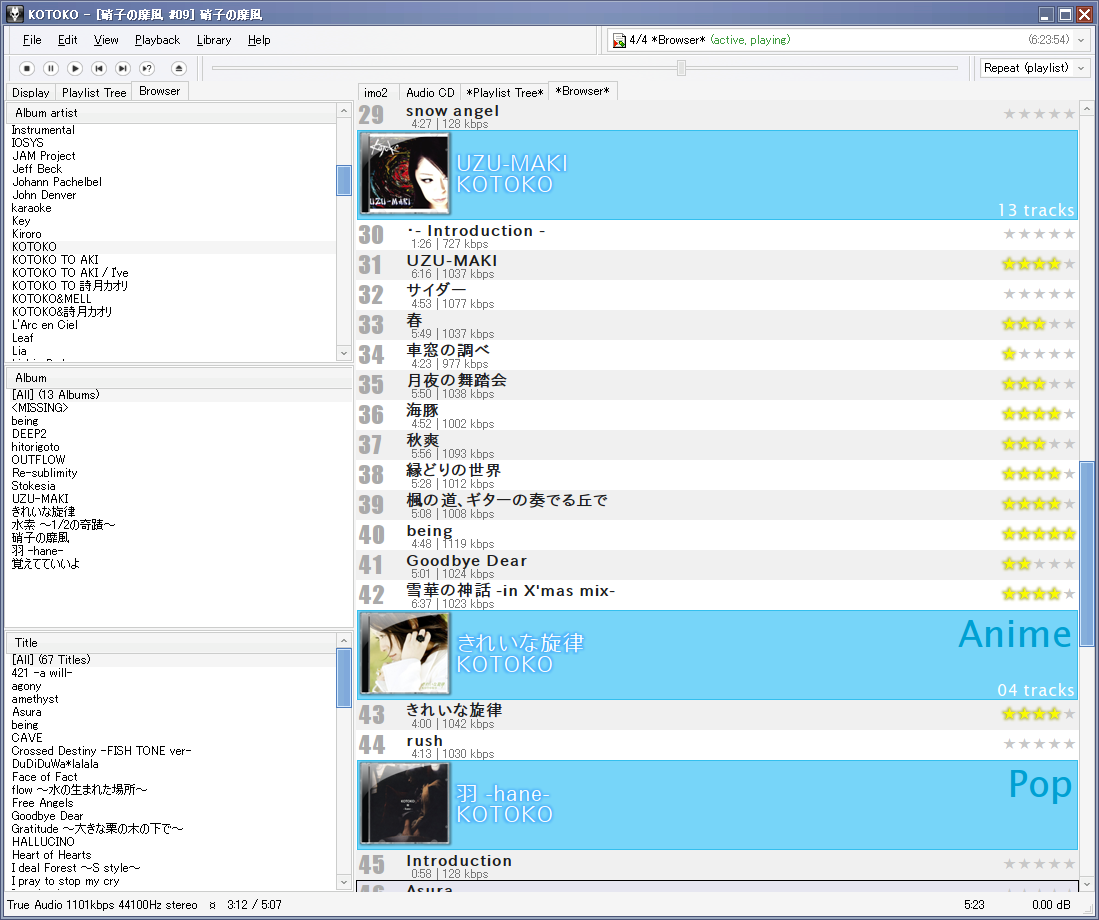Pause the currently playing track
This screenshot has height=920, width=1099.
click(x=52, y=68)
